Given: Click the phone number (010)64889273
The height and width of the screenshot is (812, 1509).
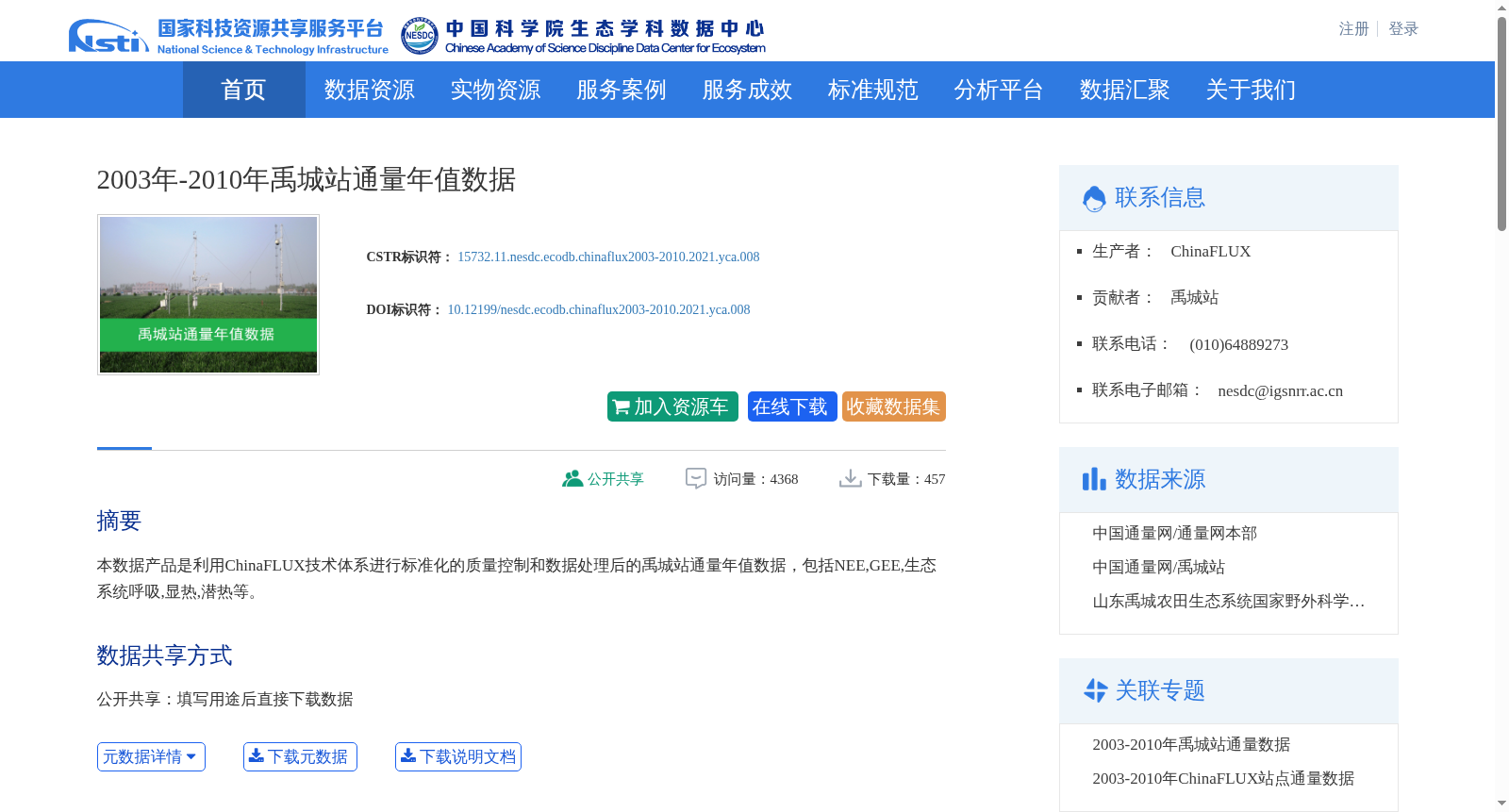Looking at the screenshot, I should click(x=1238, y=345).
